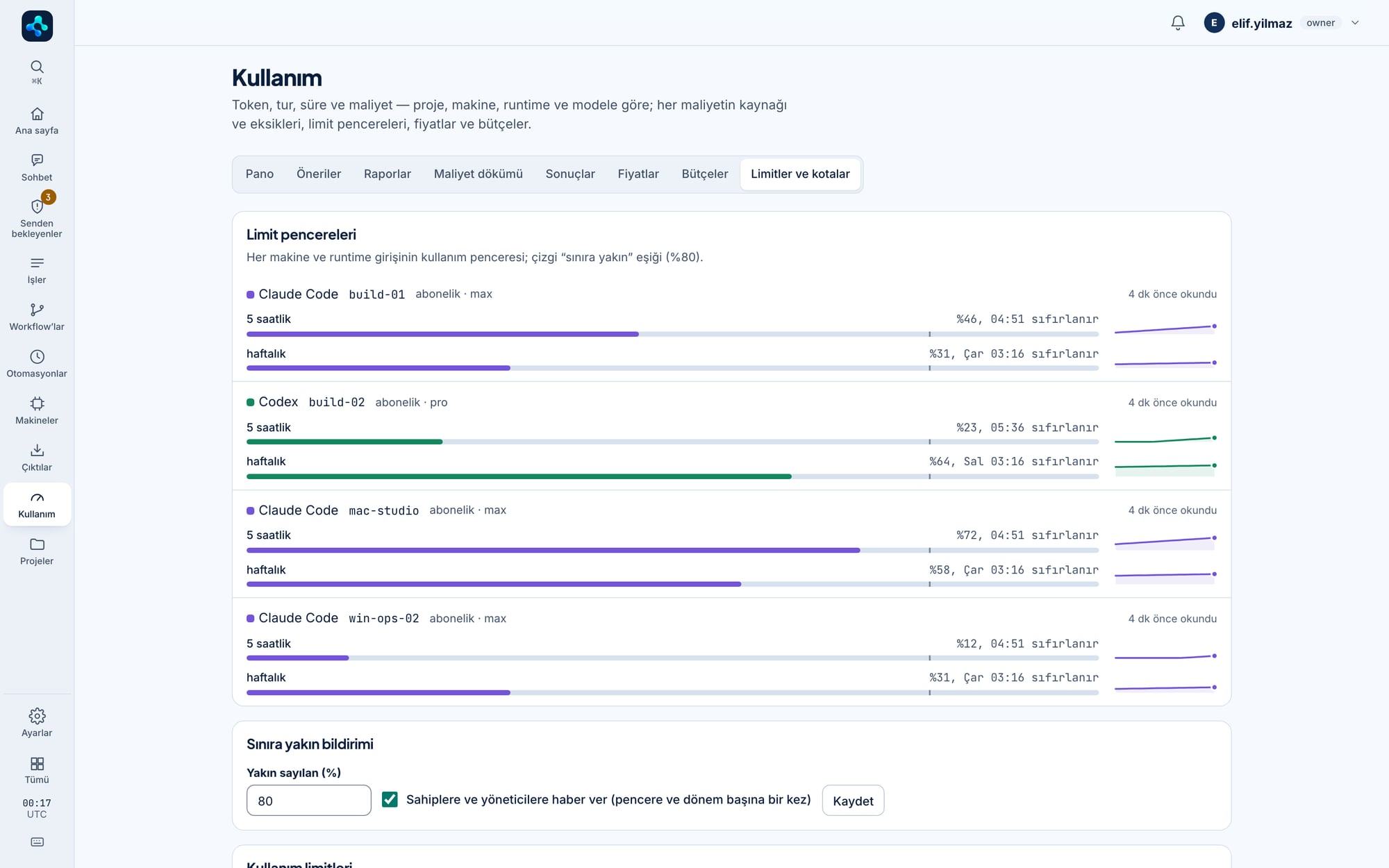This screenshot has width=1389, height=868.
Task: Open the Tümü all-apps grid
Action: pyautogui.click(x=37, y=764)
